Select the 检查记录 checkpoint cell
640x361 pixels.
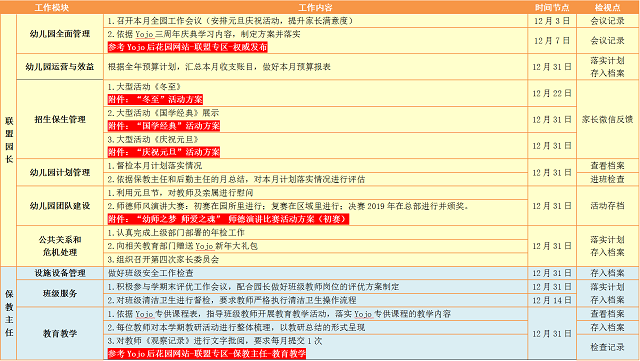tap(608, 347)
